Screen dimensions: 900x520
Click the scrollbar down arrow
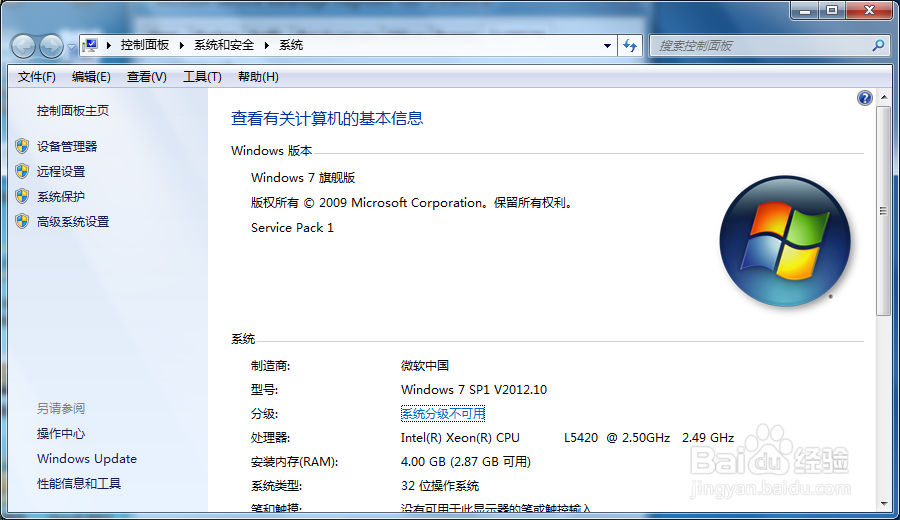coord(884,504)
